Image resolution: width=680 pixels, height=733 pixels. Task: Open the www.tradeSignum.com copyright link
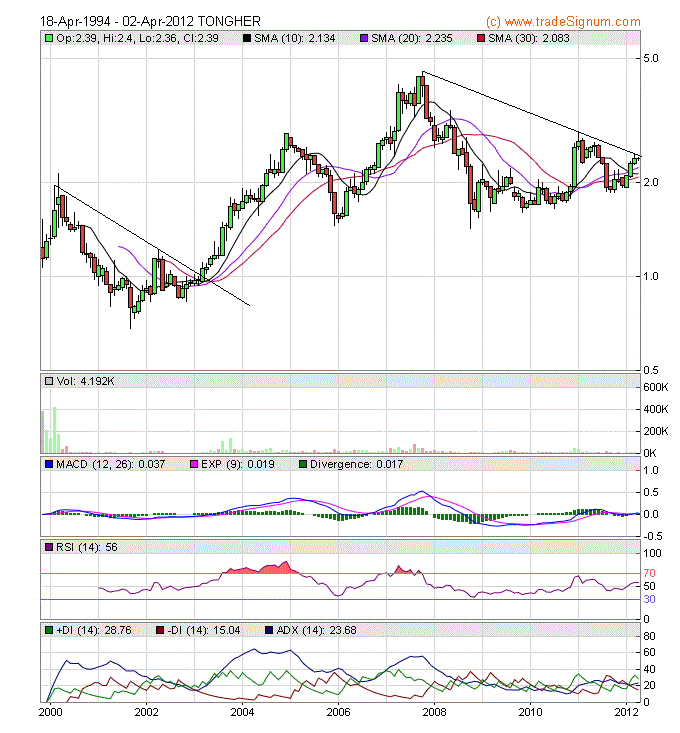coord(563,22)
